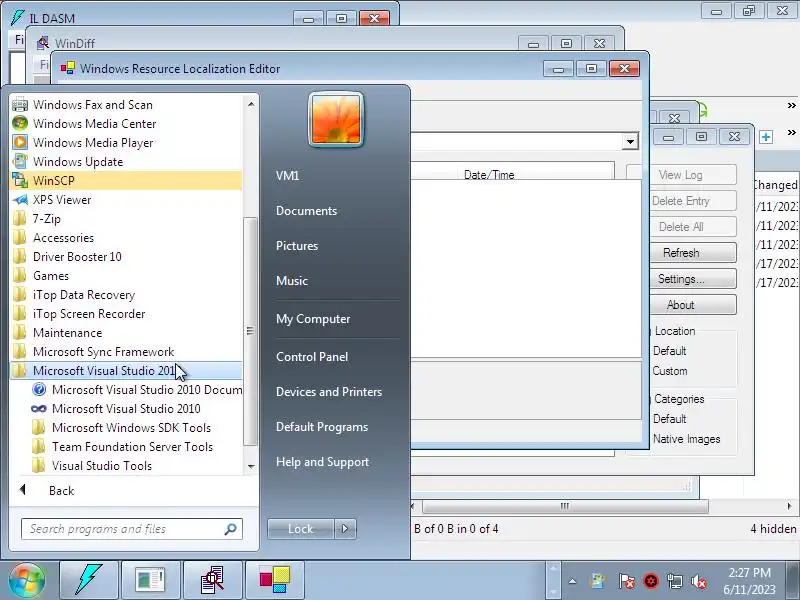800x600 pixels.
Task: Switch to WinDiff in the taskbar
Action: pyautogui.click(x=213, y=580)
